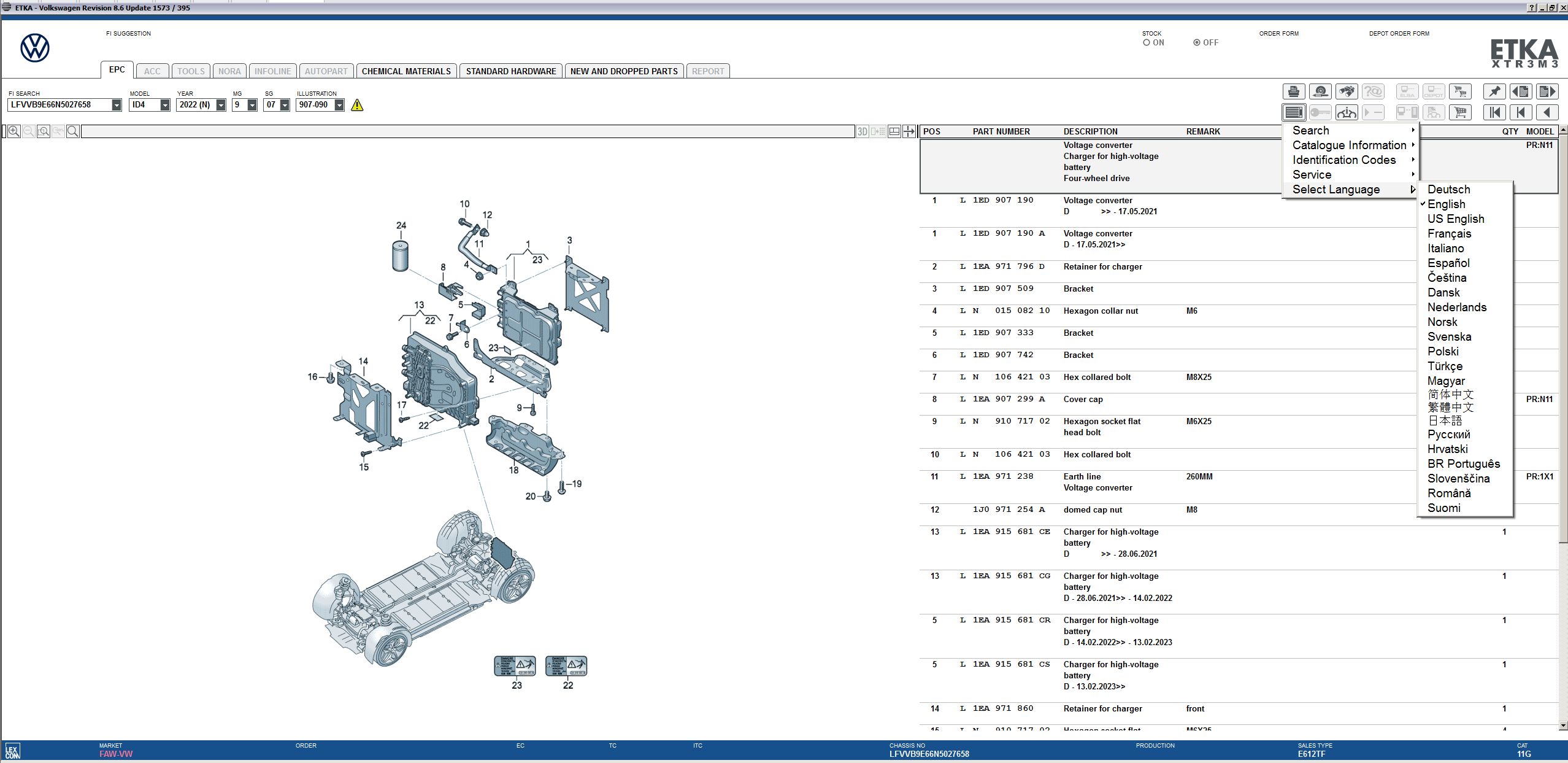Viewport: 1568px width, 763px height.
Task: Expand the Catalogue Information submenu
Action: [x=1350, y=145]
